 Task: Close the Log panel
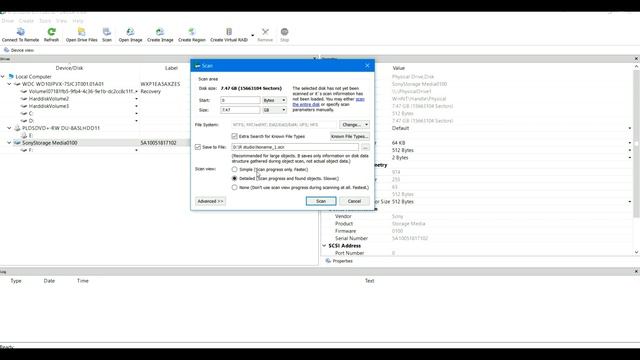click(636, 271)
